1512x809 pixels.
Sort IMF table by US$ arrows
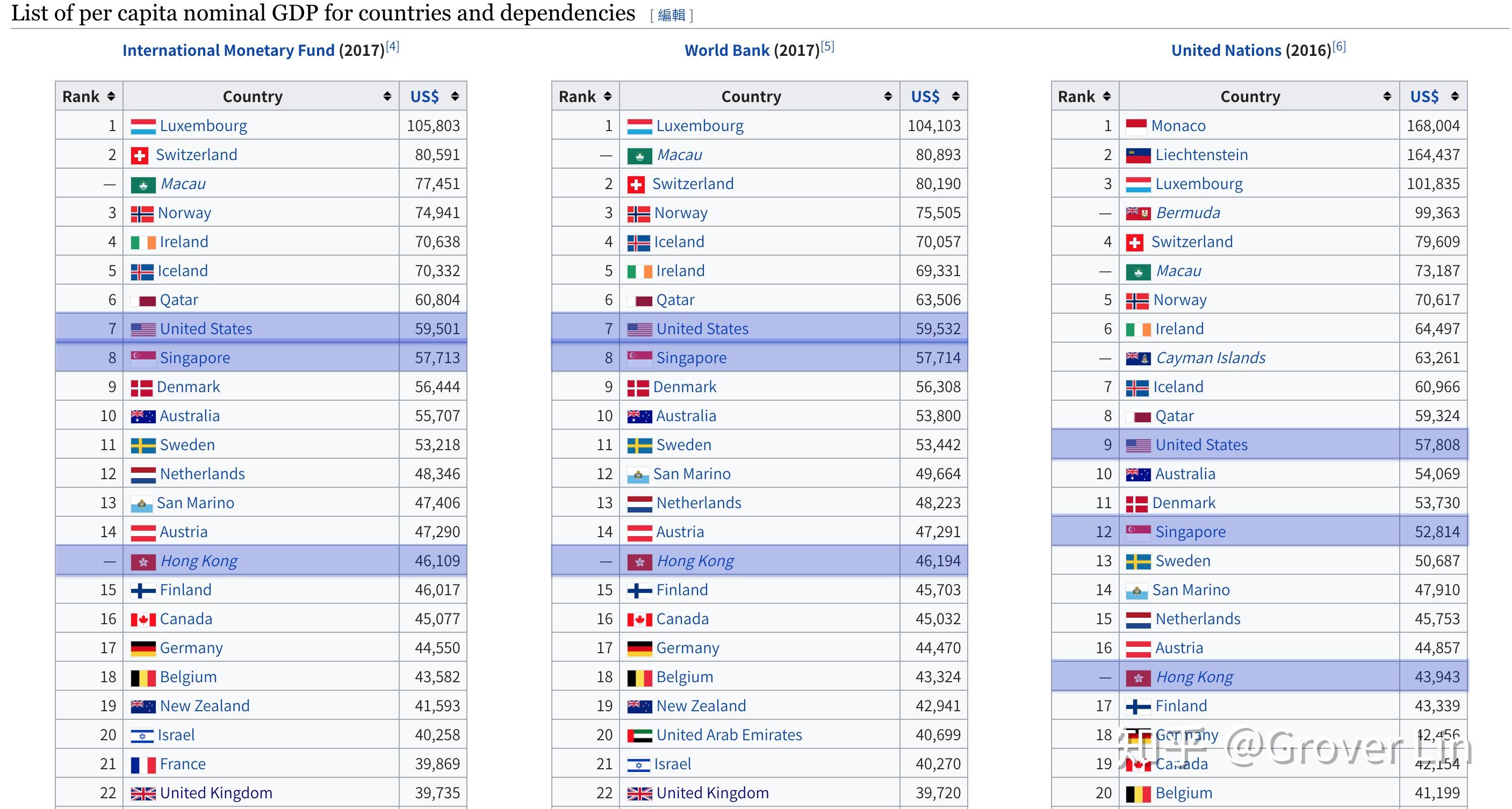455,96
